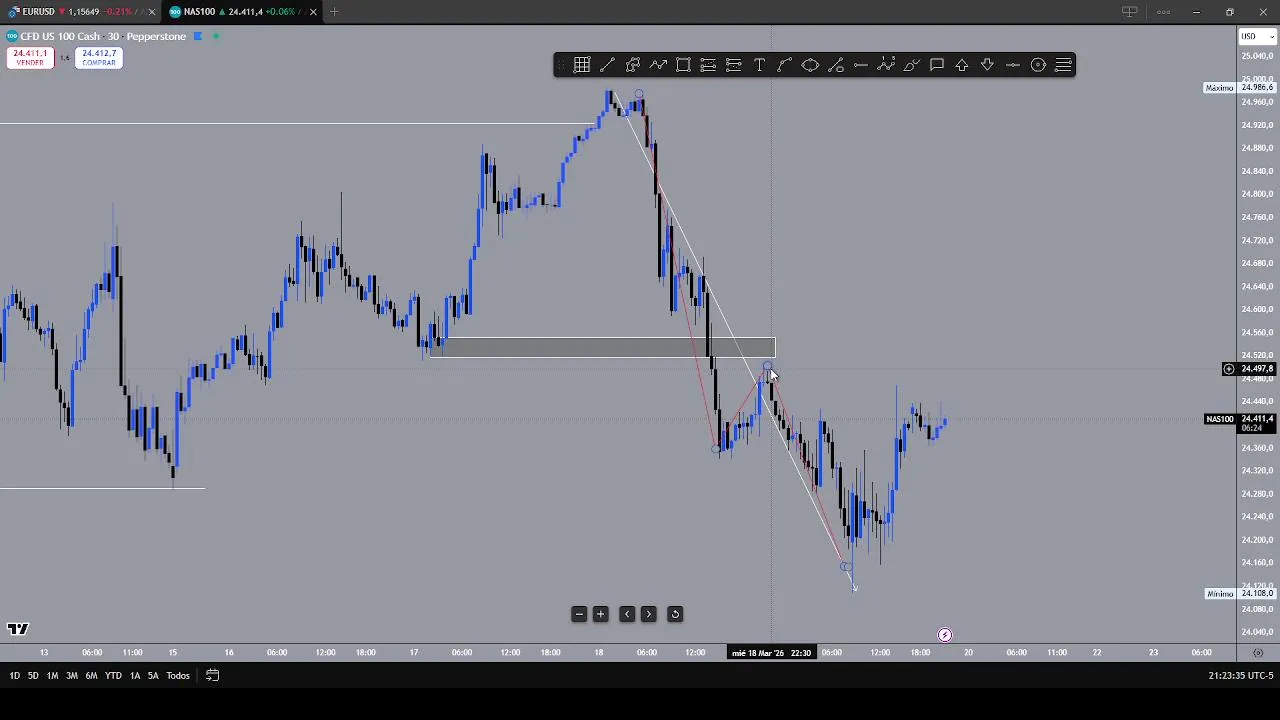Close the EURUSD tab
Viewport: 1280px width, 720px height.
(x=151, y=12)
